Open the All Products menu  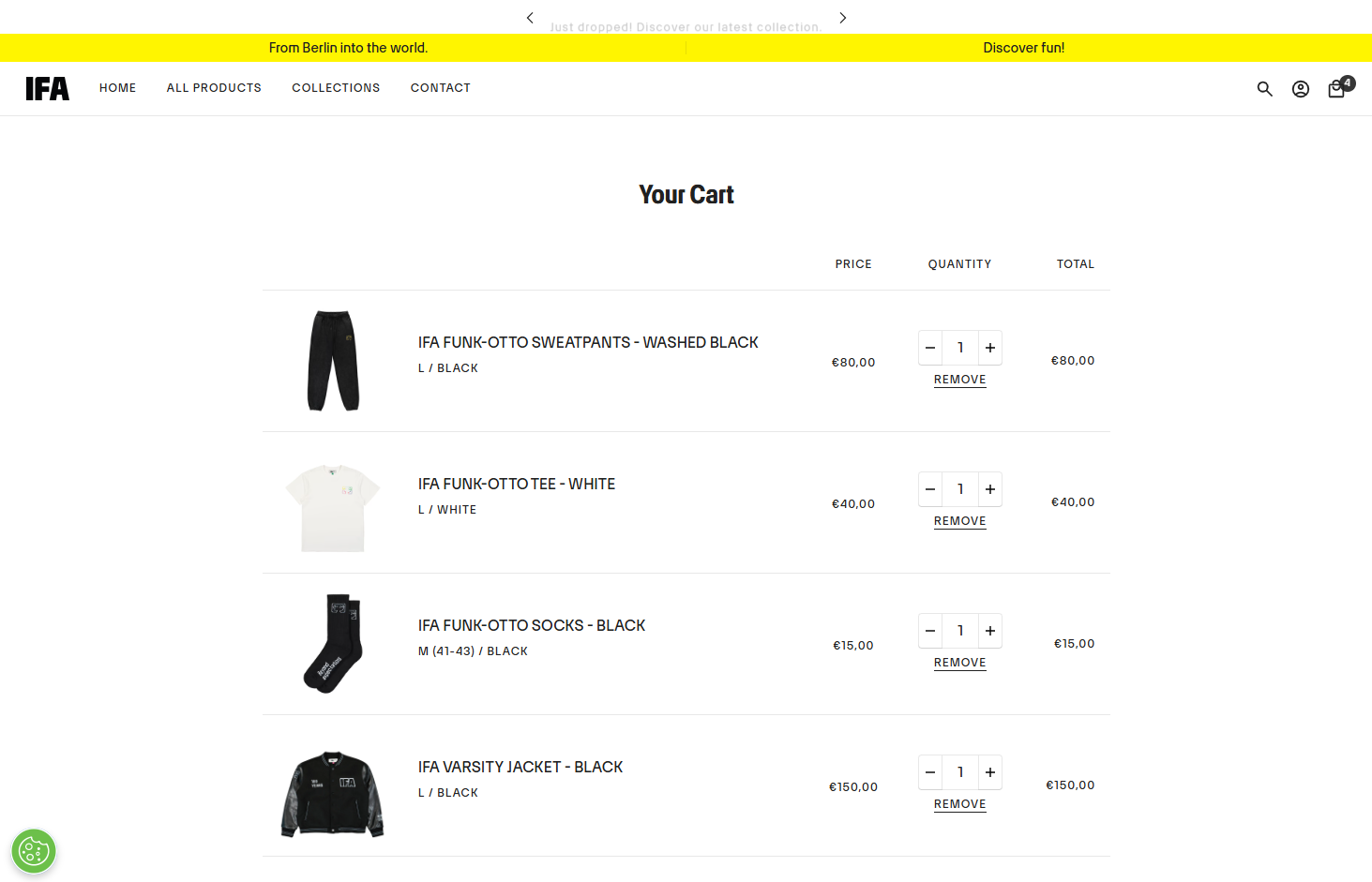[214, 88]
